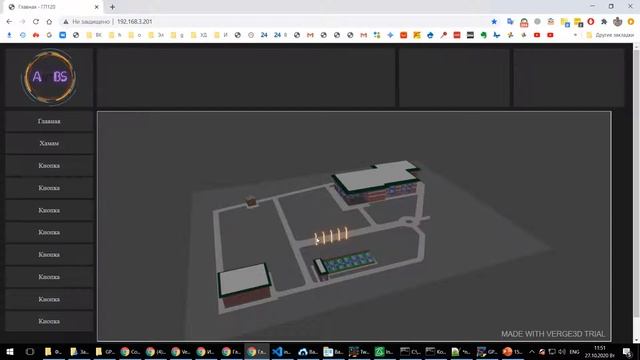Expand the hidden system tray icons
Image resolution: width=640 pixels, height=360 pixels.
click(x=532, y=351)
